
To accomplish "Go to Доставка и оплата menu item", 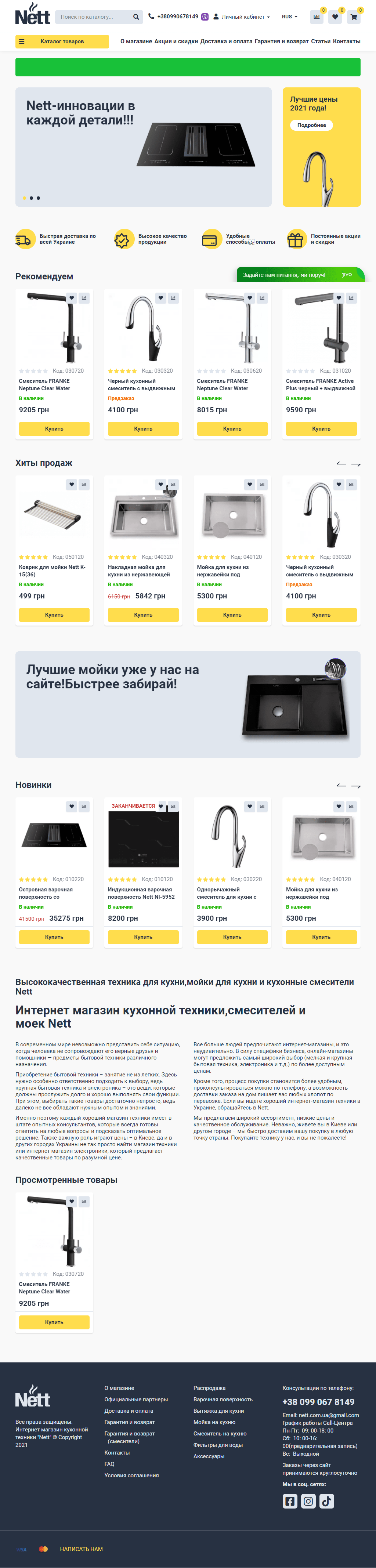I will click(226, 41).
